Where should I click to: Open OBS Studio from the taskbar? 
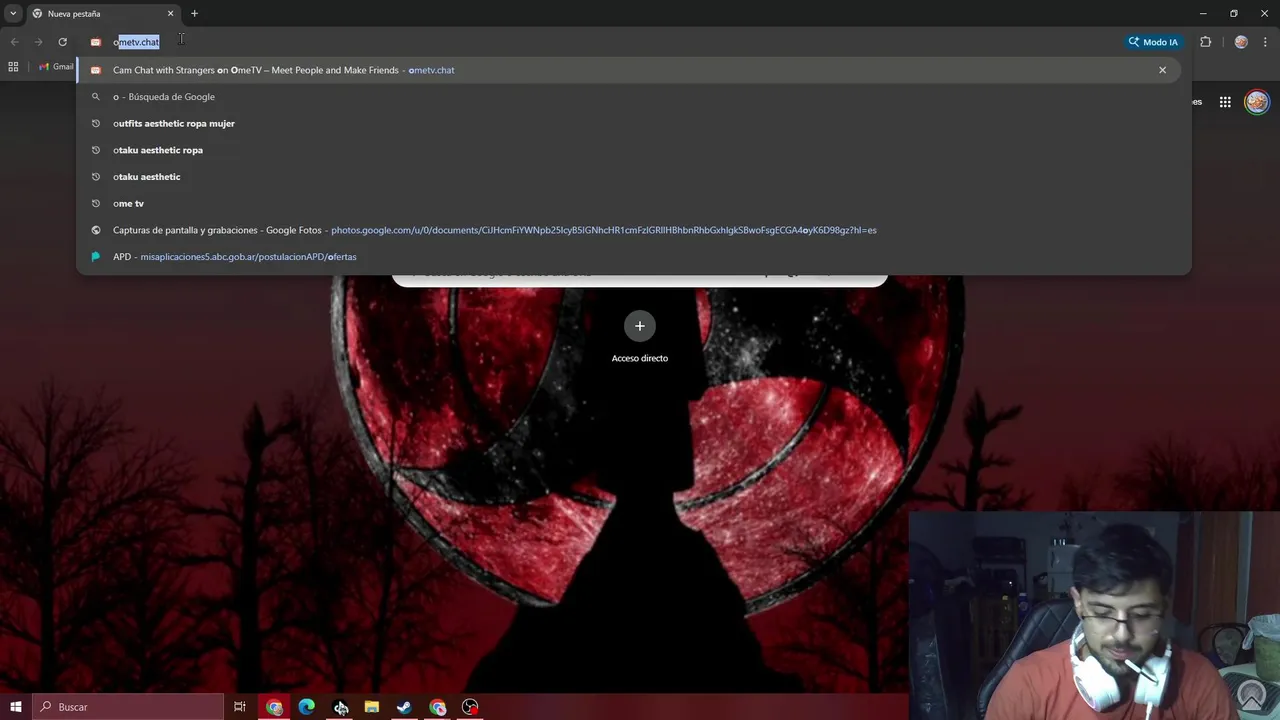coord(470,707)
